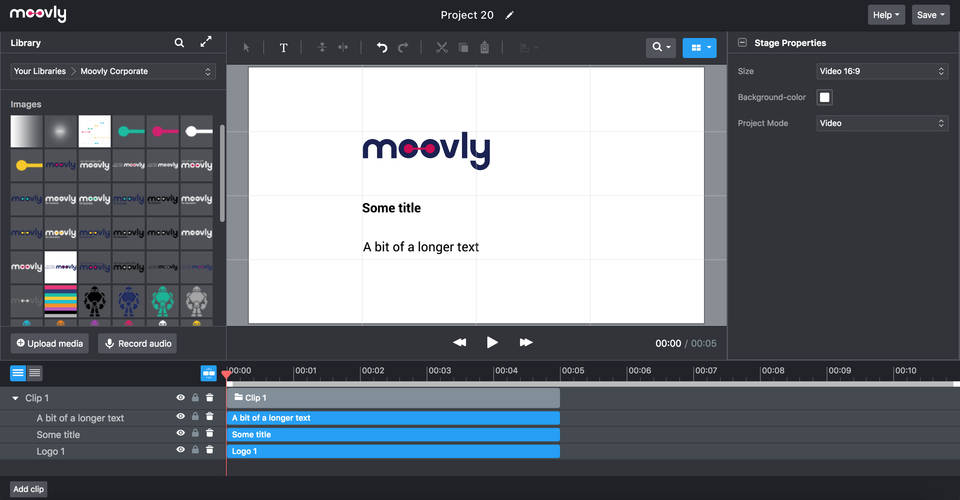The width and height of the screenshot is (960, 500).
Task: Search the library with magnifier icon
Action: (179, 43)
